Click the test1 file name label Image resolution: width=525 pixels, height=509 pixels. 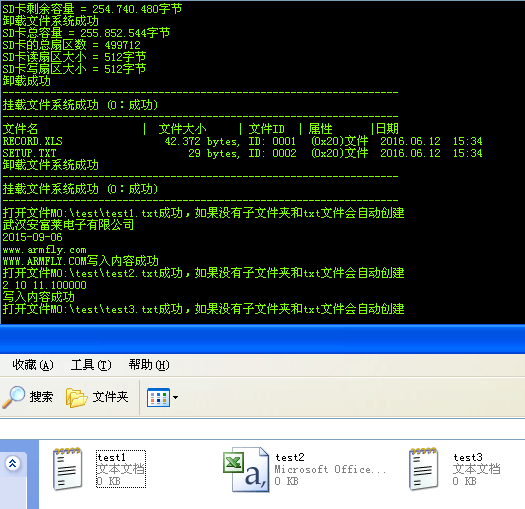click(111, 457)
